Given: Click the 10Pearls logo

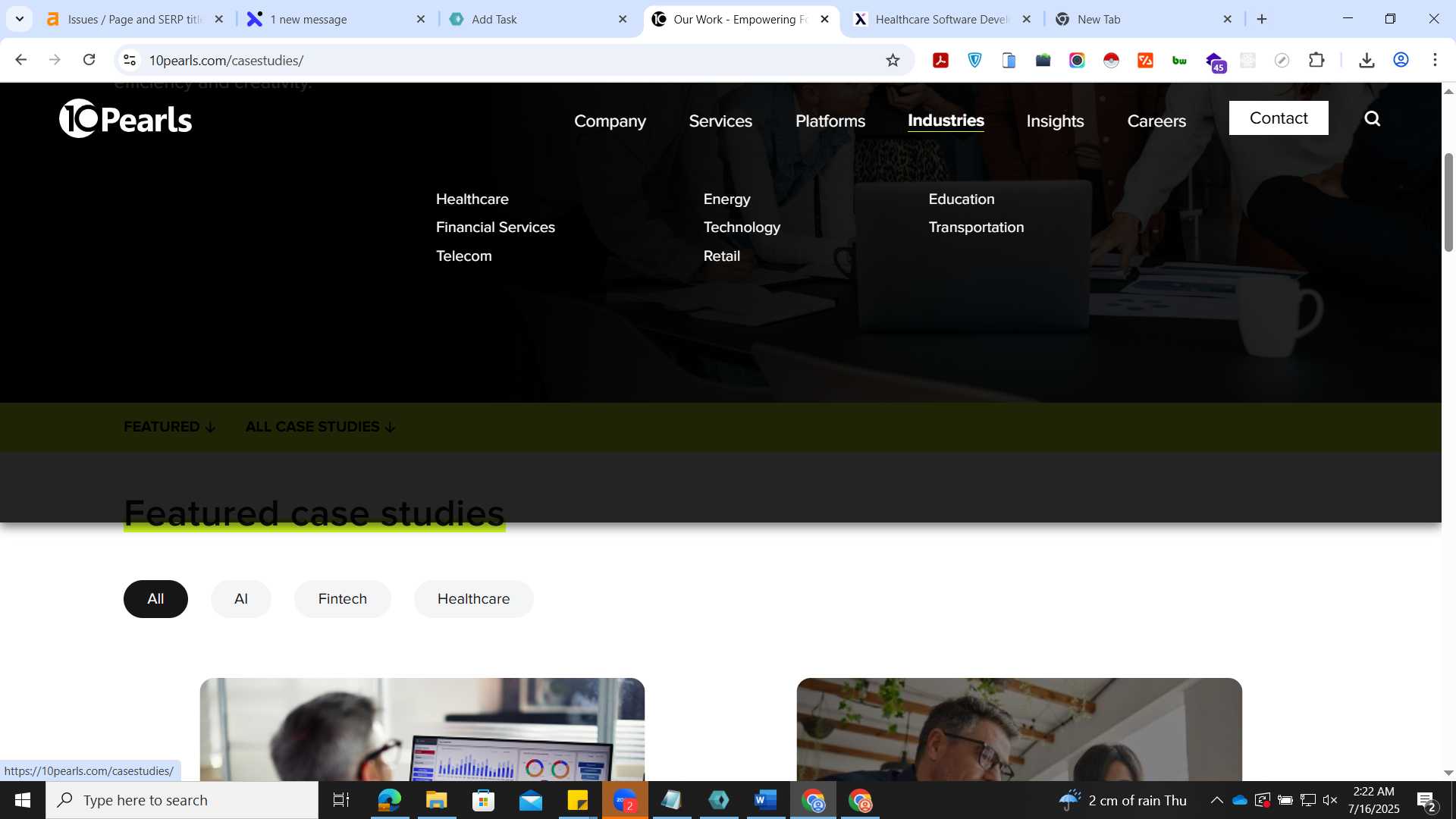Looking at the screenshot, I should pyautogui.click(x=126, y=119).
